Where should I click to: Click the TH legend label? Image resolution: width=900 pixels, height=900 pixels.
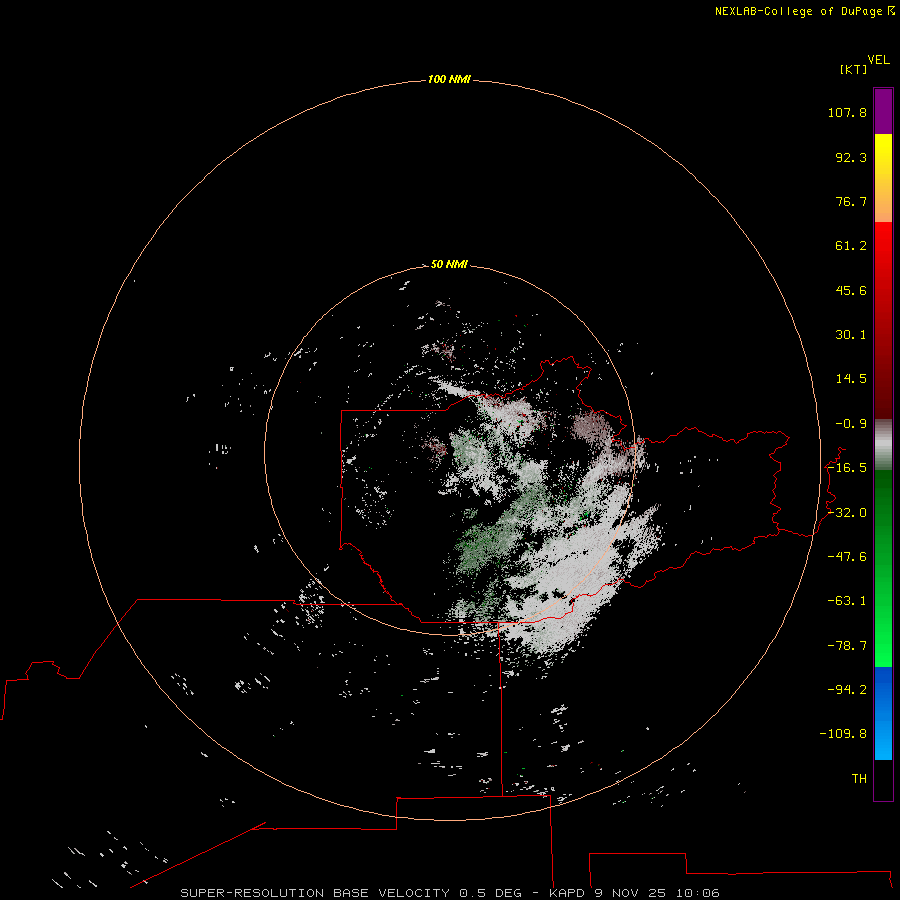[x=859, y=779]
